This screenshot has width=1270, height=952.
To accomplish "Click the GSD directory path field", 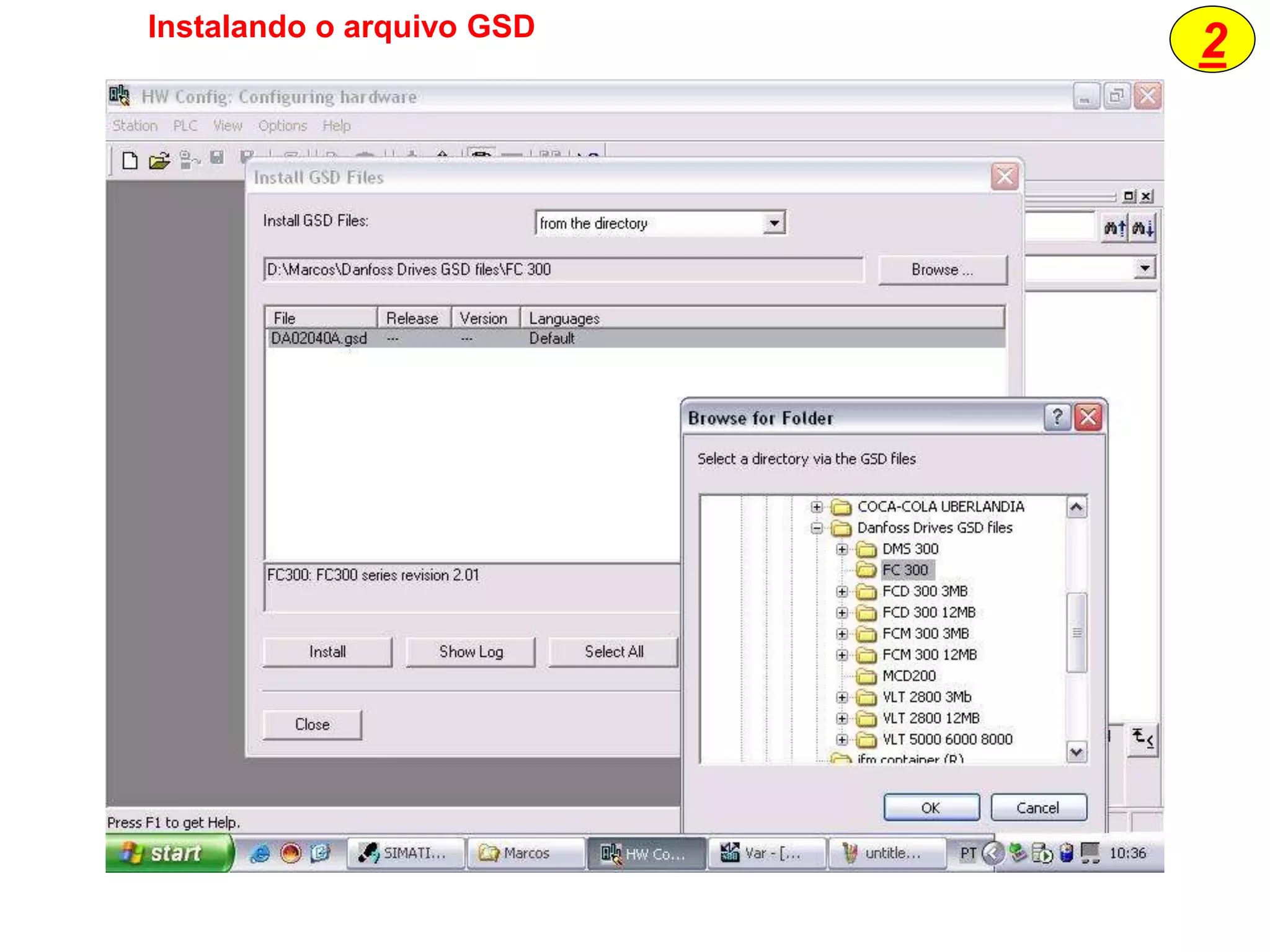I will [563, 270].
